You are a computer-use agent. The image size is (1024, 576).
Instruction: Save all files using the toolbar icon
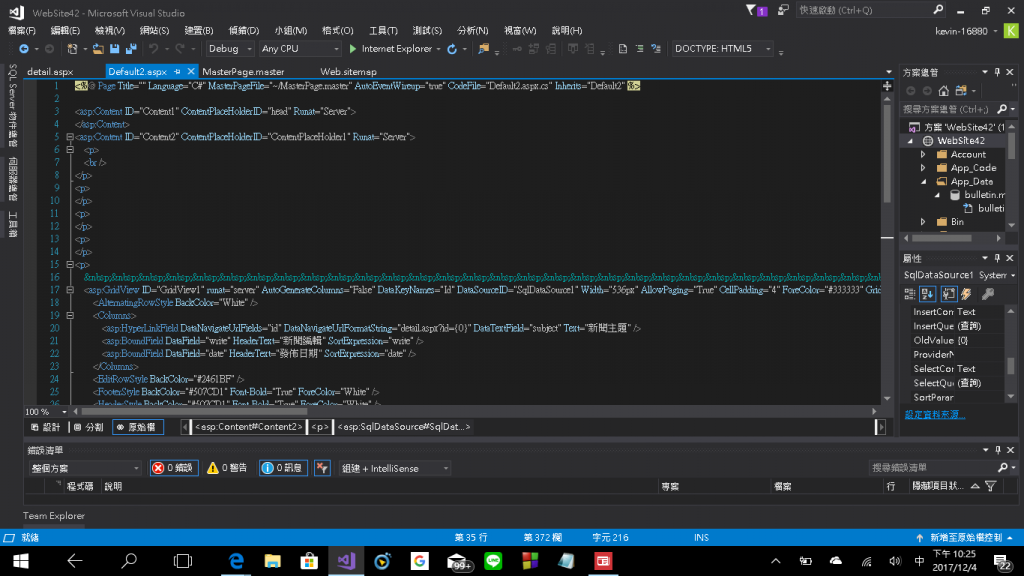point(131,49)
